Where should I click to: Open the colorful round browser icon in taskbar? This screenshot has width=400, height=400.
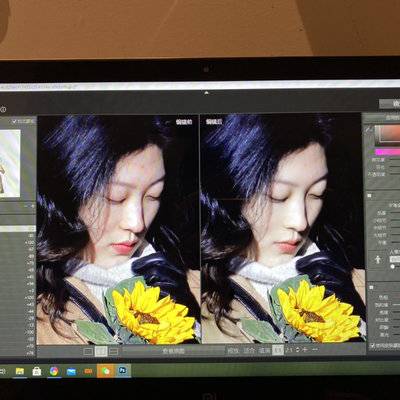pos(54,371)
